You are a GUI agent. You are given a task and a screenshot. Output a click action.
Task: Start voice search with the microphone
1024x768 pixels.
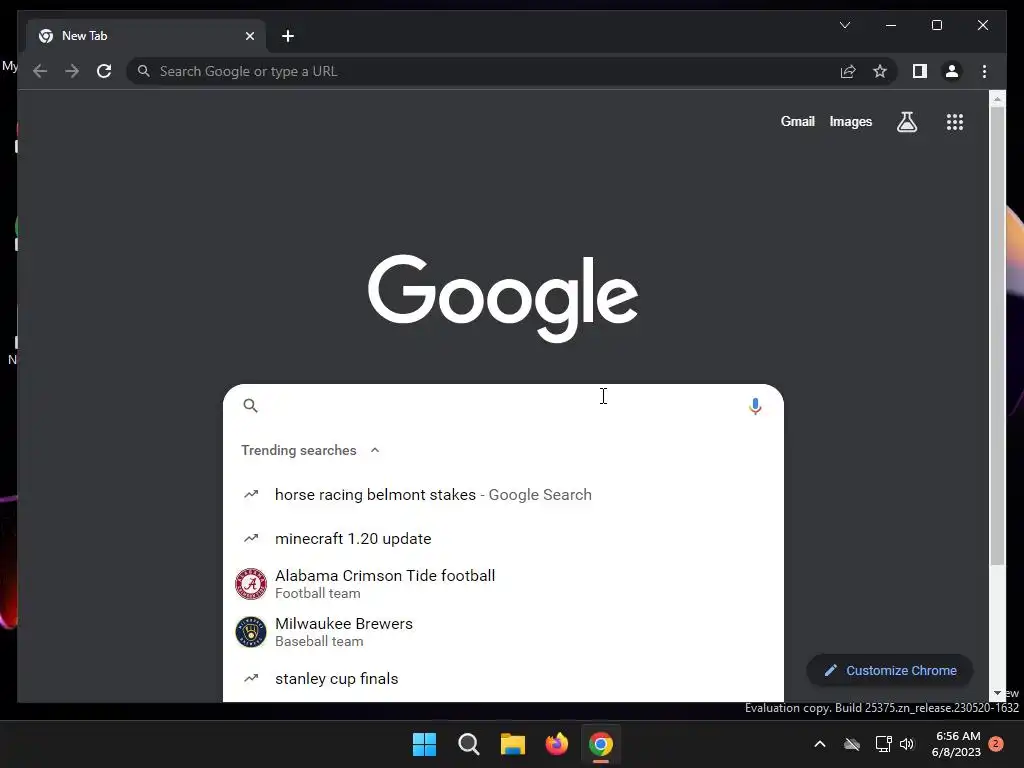click(x=755, y=406)
